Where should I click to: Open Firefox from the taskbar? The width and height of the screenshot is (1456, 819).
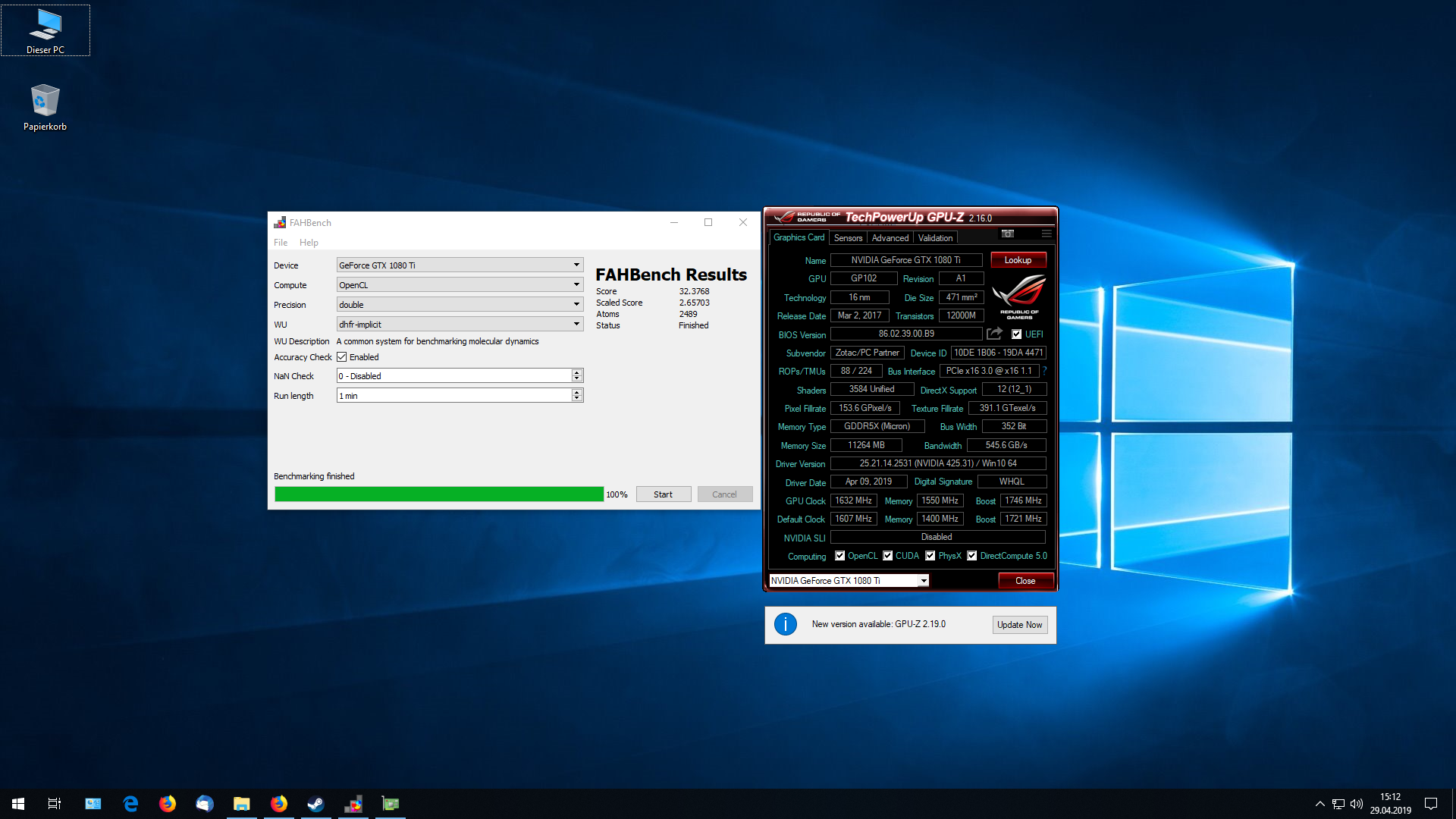click(x=168, y=804)
